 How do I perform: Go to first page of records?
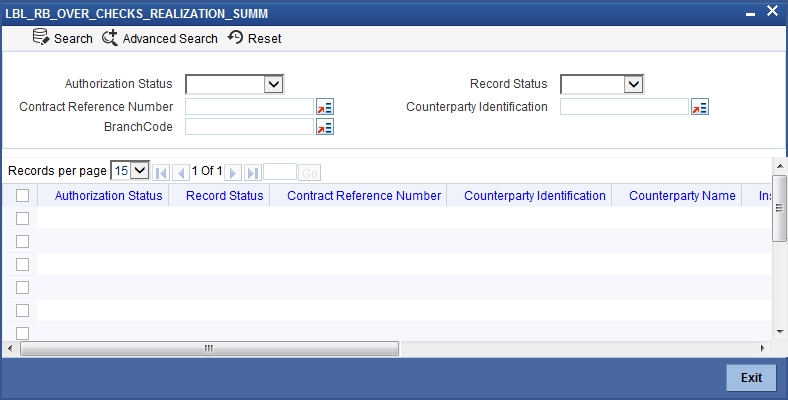point(161,173)
